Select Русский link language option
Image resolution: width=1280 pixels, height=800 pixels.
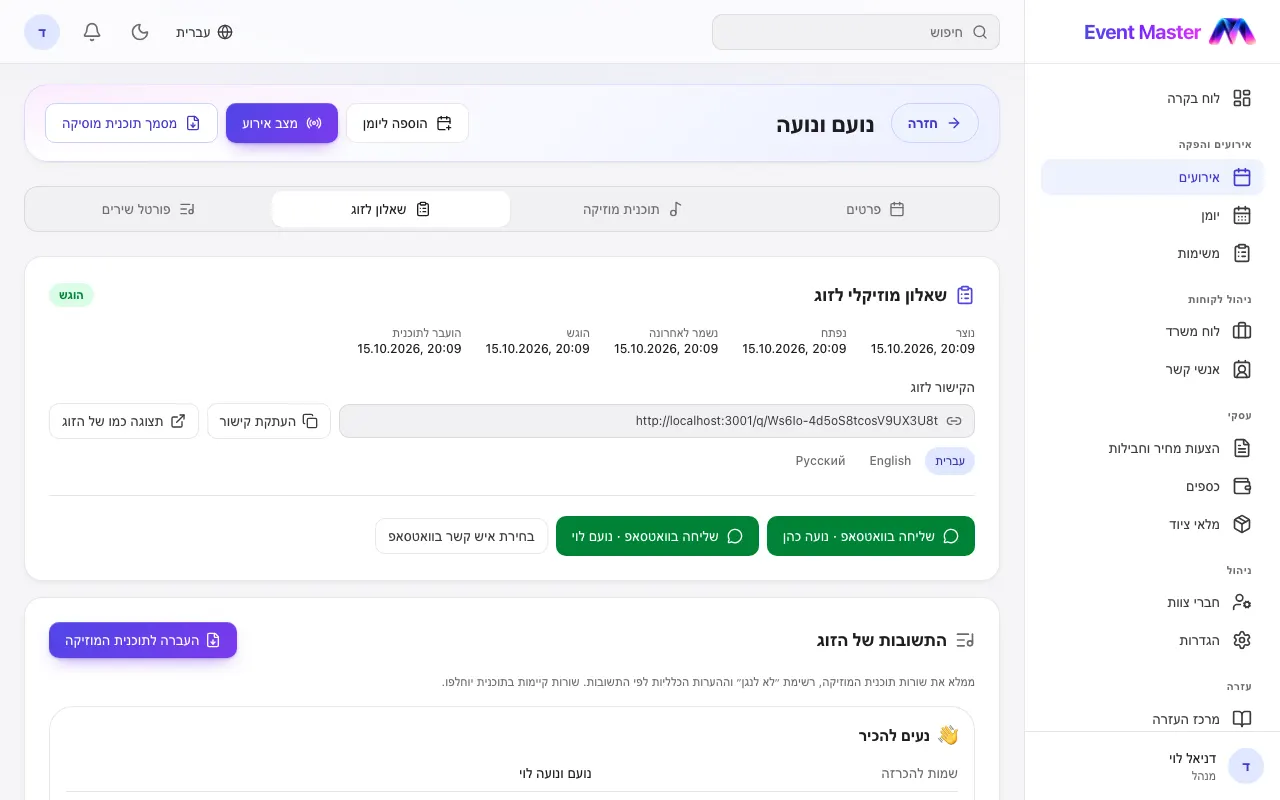(x=821, y=461)
